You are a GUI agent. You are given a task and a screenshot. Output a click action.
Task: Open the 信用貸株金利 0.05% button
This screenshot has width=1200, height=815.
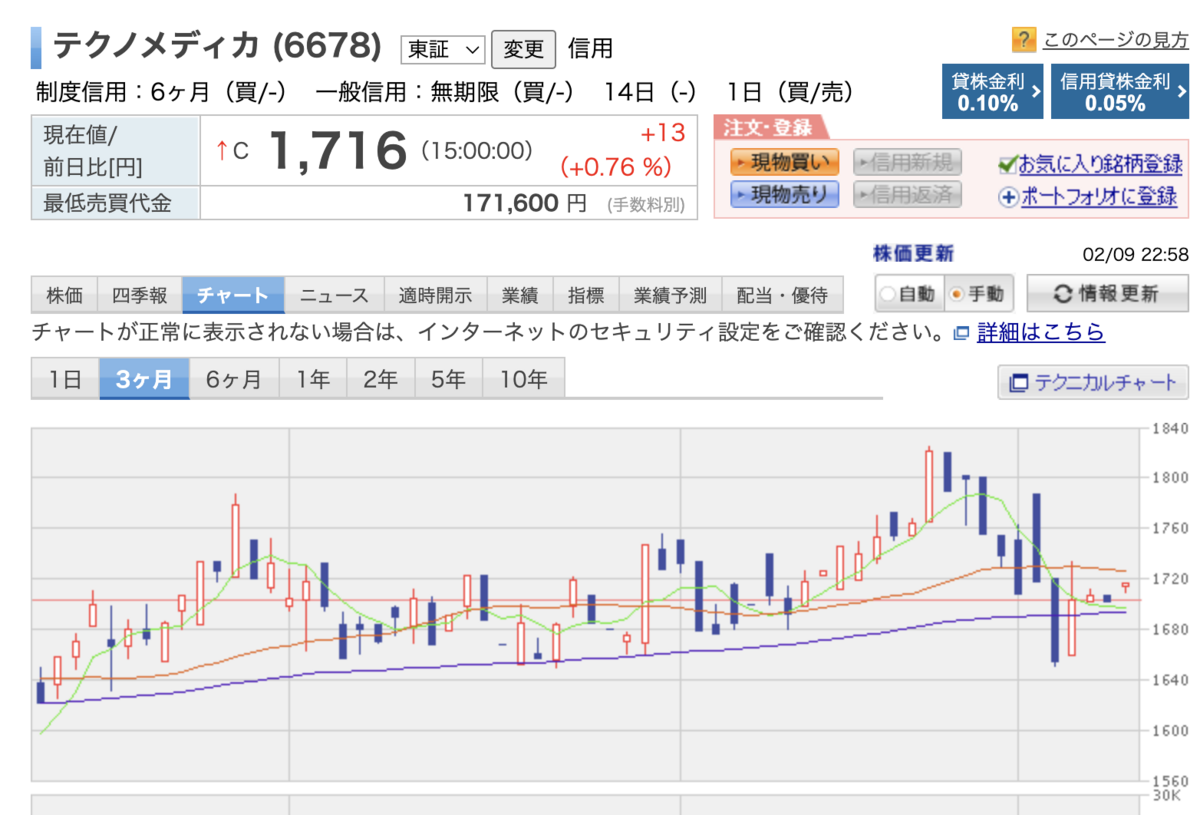pos(1120,92)
